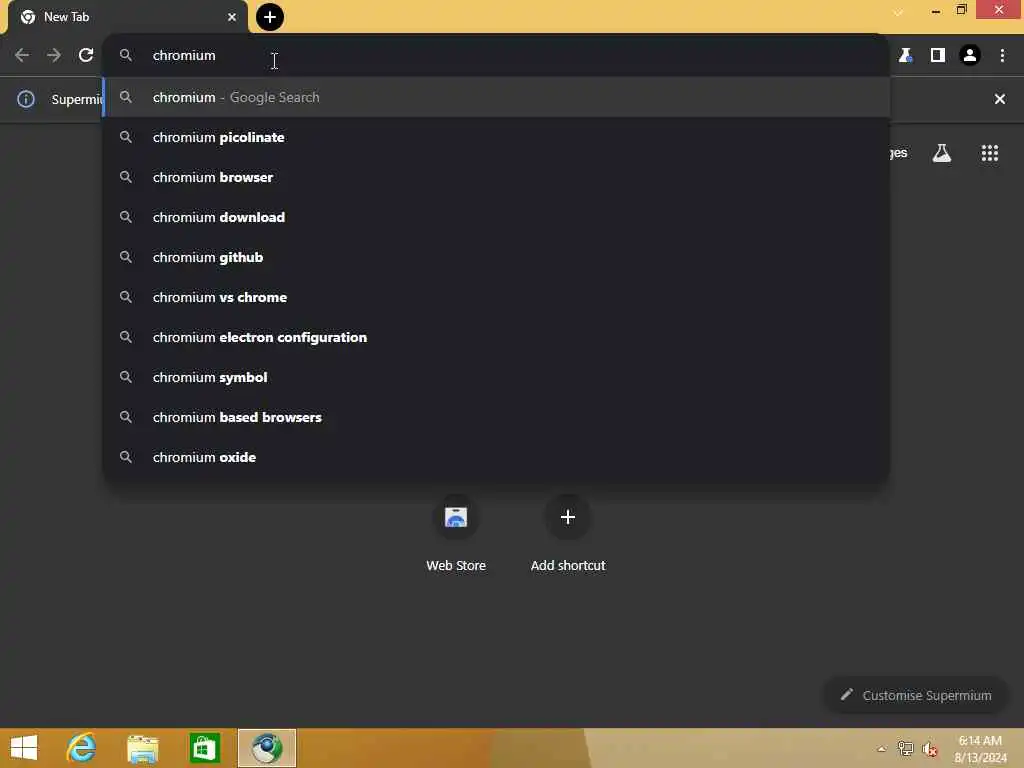The width and height of the screenshot is (1024, 768).
Task: Open Windows Store from taskbar
Action: click(204, 748)
